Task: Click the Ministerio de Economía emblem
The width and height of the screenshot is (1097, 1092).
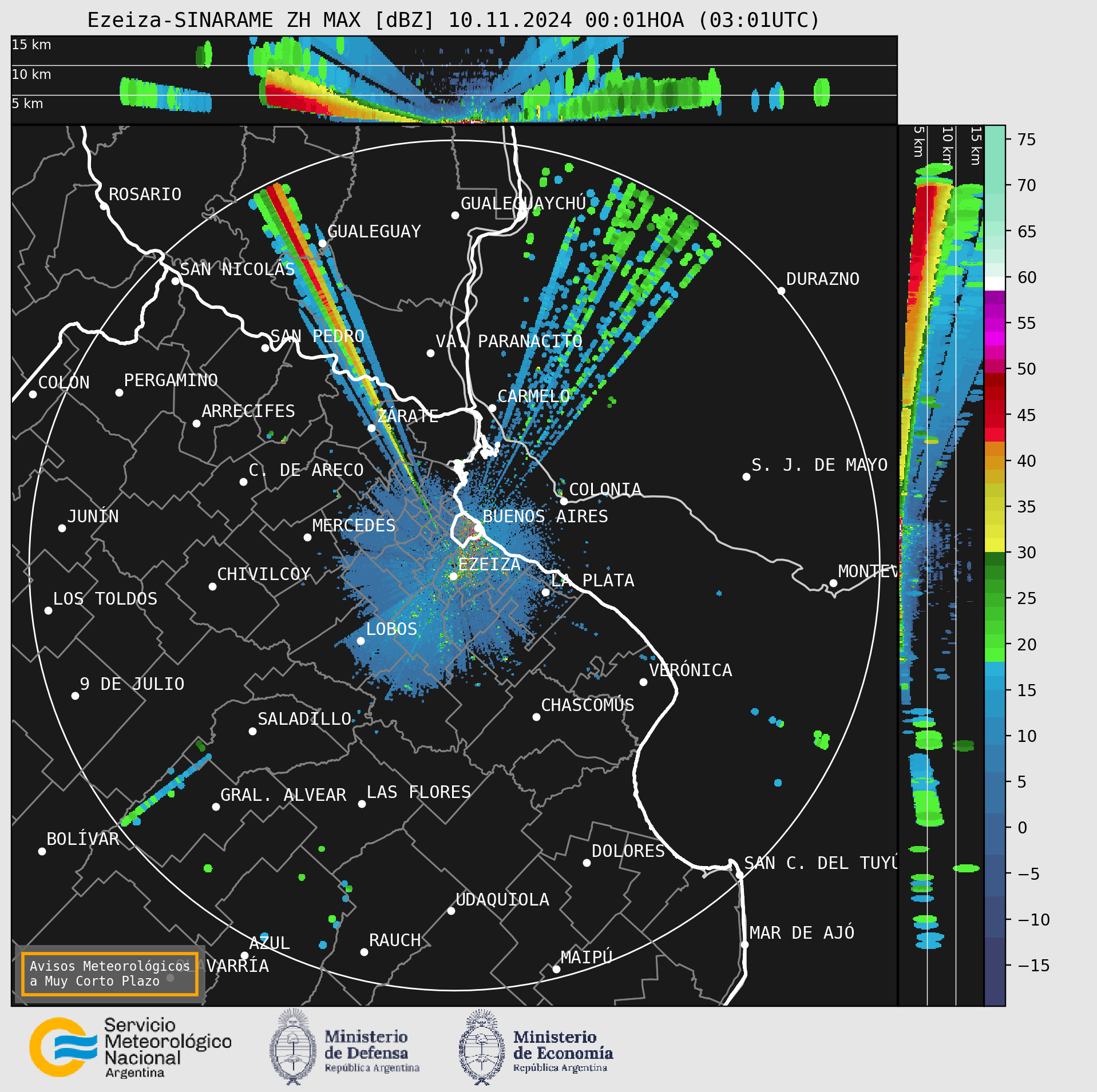Action: (482, 1047)
